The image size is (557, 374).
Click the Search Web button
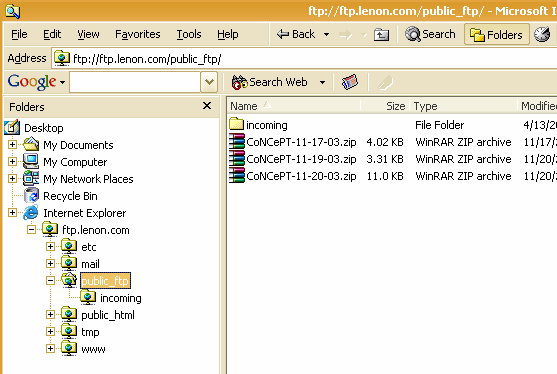pos(270,82)
